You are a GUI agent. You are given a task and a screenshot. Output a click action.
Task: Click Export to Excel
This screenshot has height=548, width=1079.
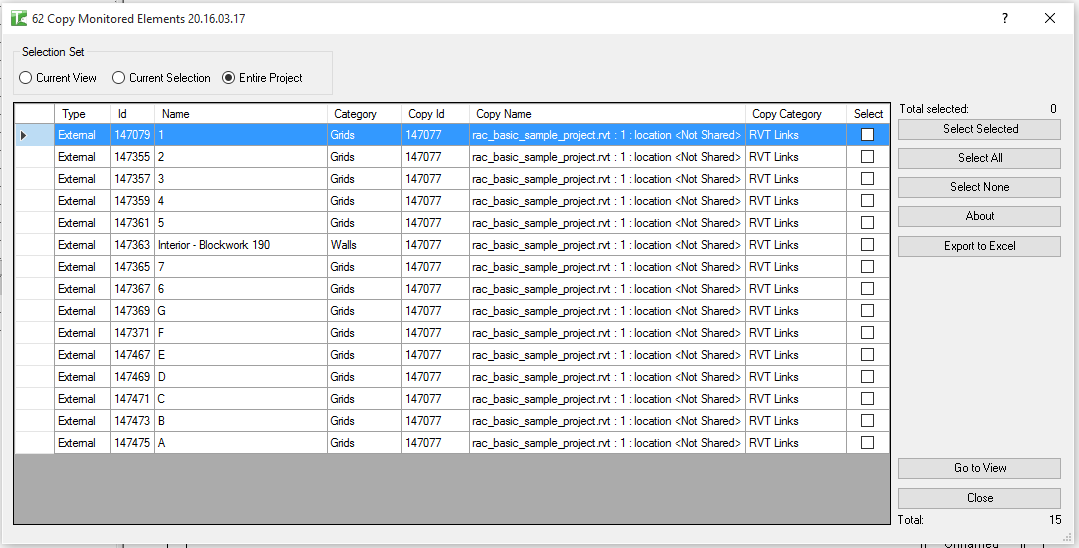(x=979, y=246)
